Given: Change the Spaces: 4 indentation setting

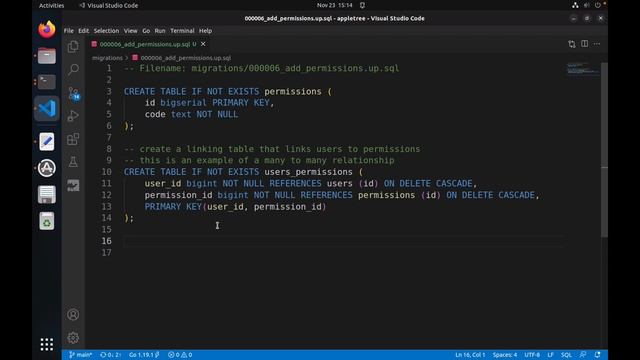Looking at the screenshot, I should tap(504, 355).
